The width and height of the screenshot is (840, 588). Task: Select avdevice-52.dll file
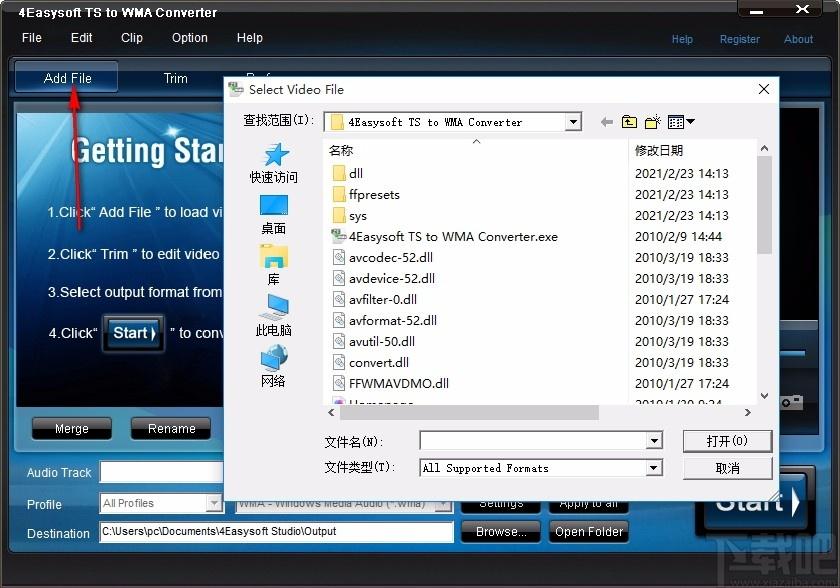pyautogui.click(x=384, y=278)
